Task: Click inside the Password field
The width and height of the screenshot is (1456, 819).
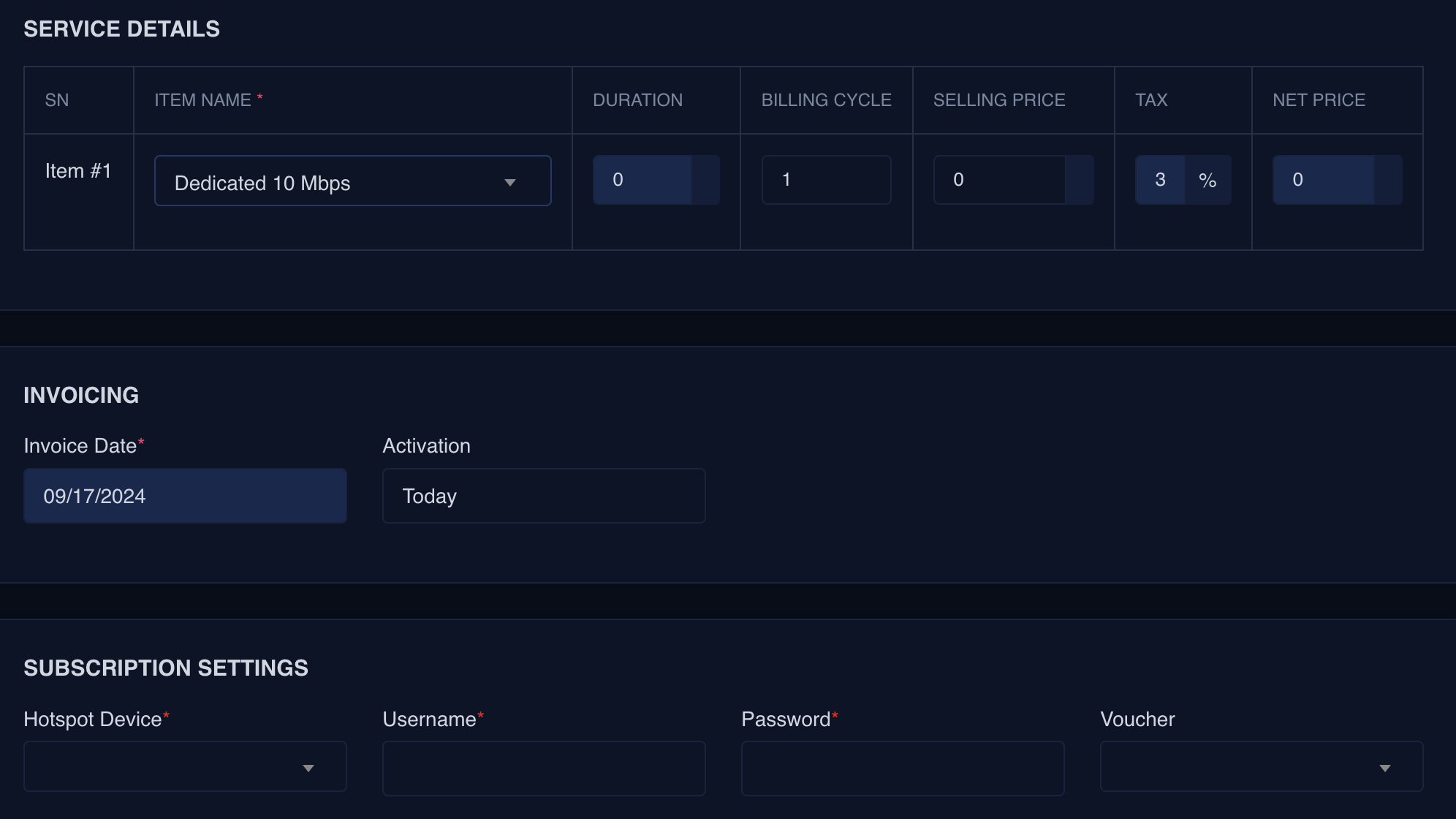Action: [903, 769]
